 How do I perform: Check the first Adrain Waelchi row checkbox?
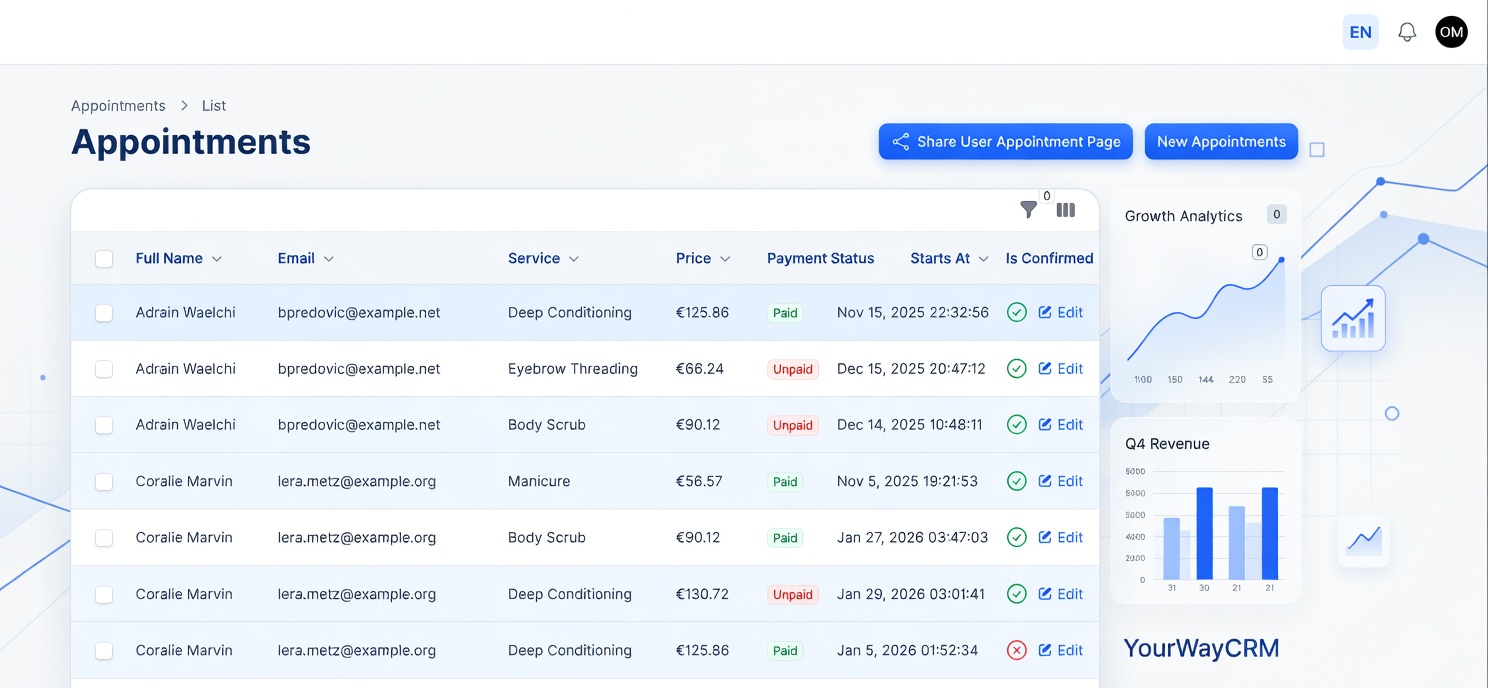click(x=104, y=312)
